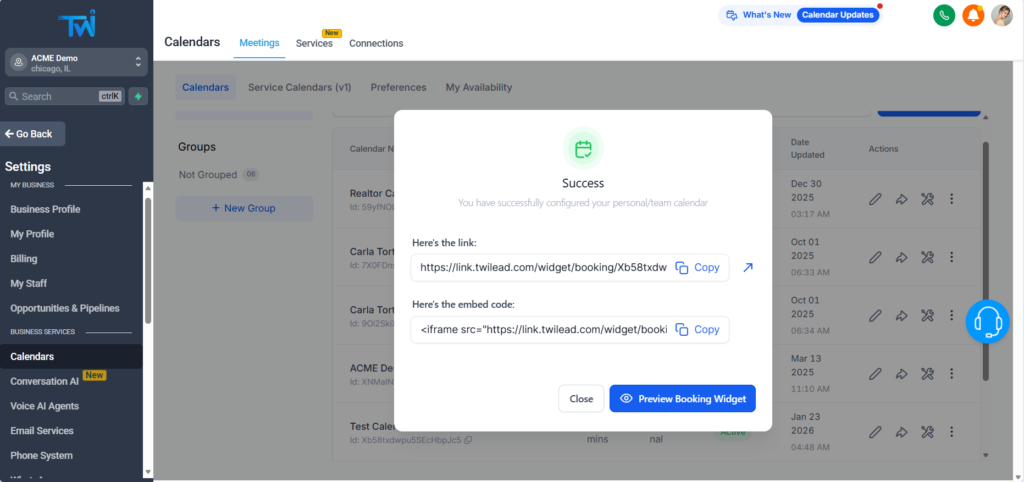Click Preview Booking Widget button
This screenshot has width=1024, height=482.
(x=682, y=398)
